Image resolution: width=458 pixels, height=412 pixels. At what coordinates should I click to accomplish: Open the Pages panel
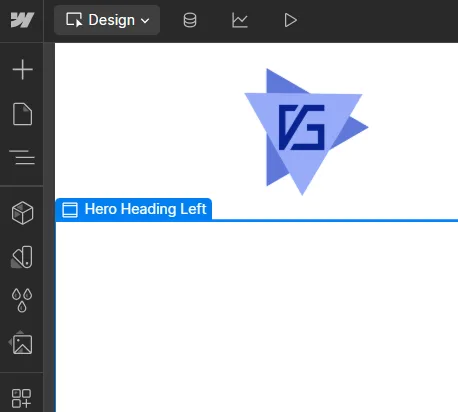click(x=22, y=114)
